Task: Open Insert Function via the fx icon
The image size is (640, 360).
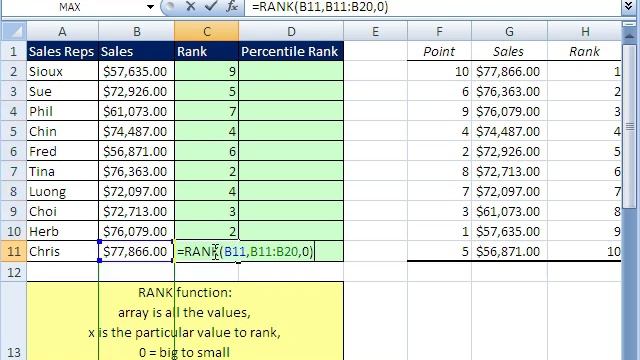Action: 232,7
